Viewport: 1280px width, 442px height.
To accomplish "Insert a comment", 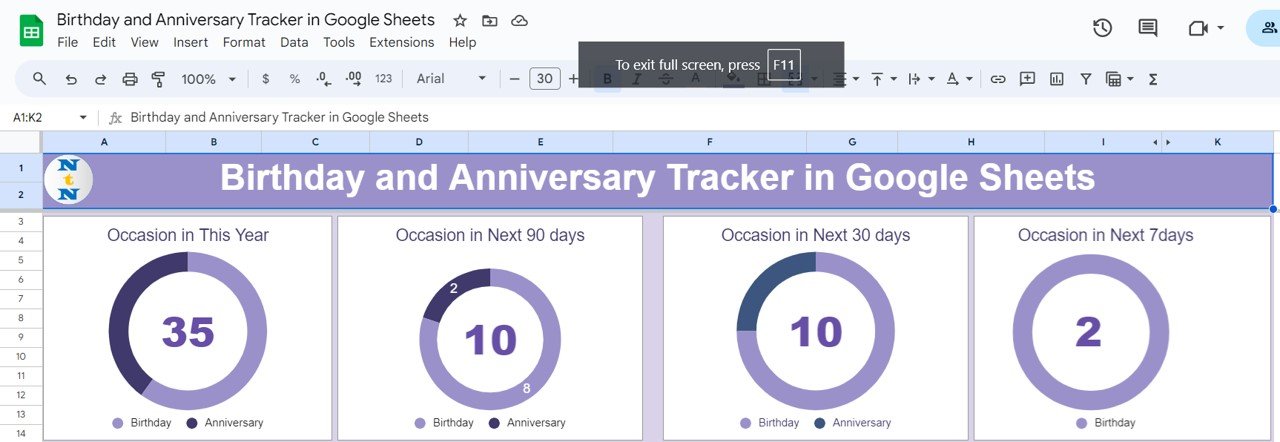I will tap(1027, 78).
